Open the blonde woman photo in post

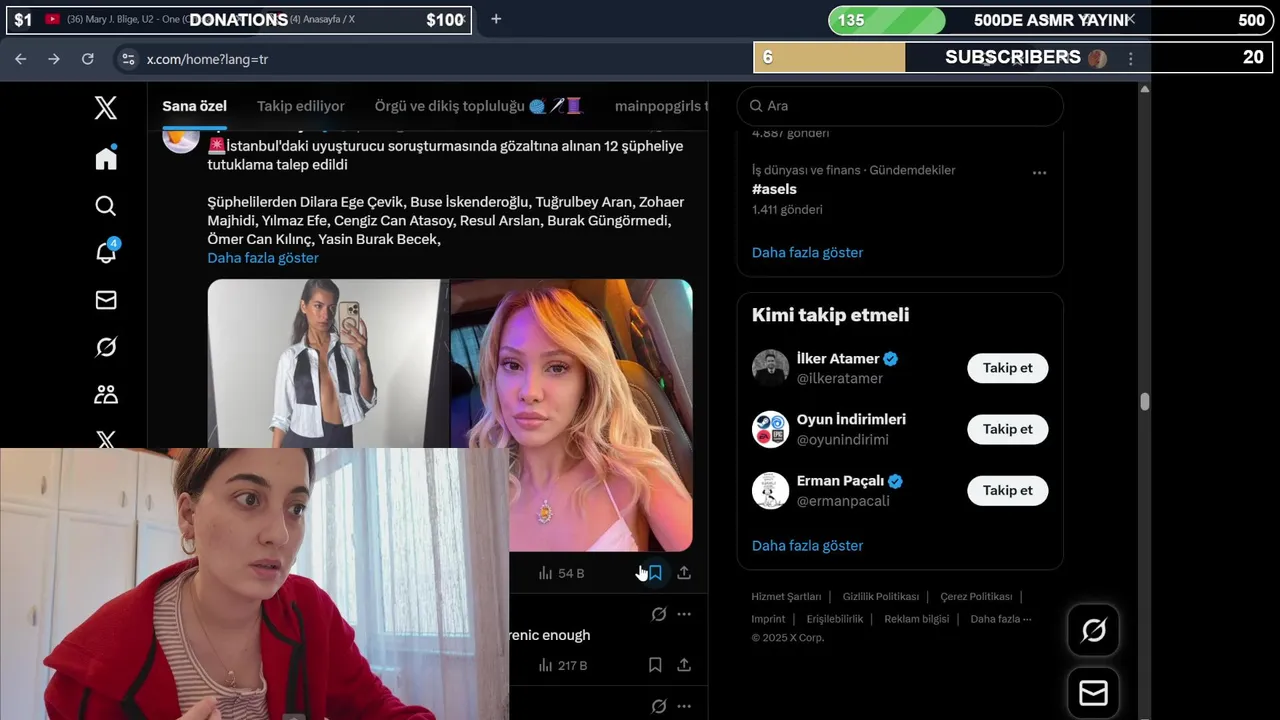coord(572,415)
